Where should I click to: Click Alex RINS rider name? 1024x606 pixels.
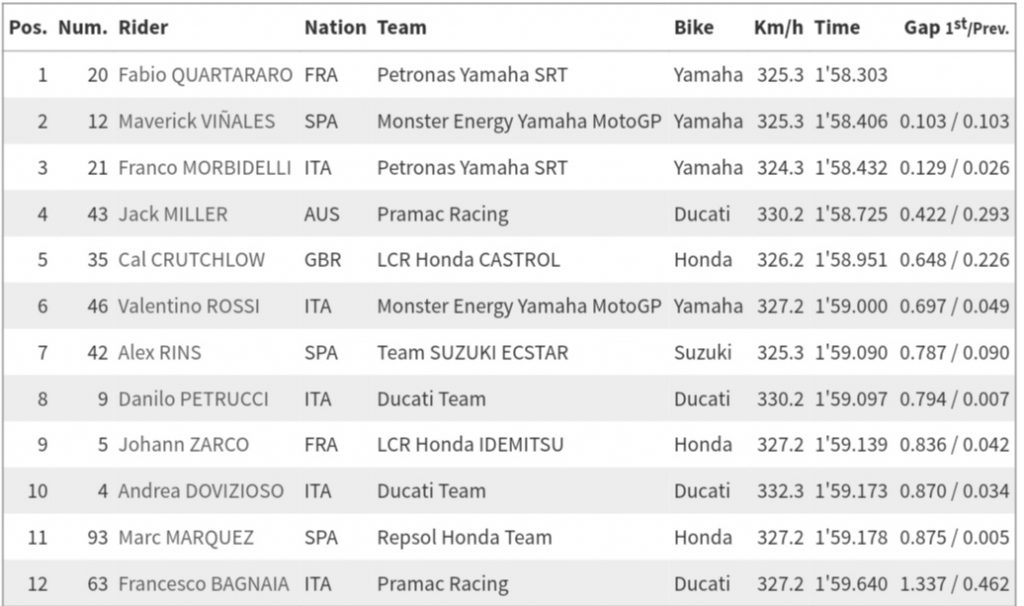pyautogui.click(x=159, y=353)
